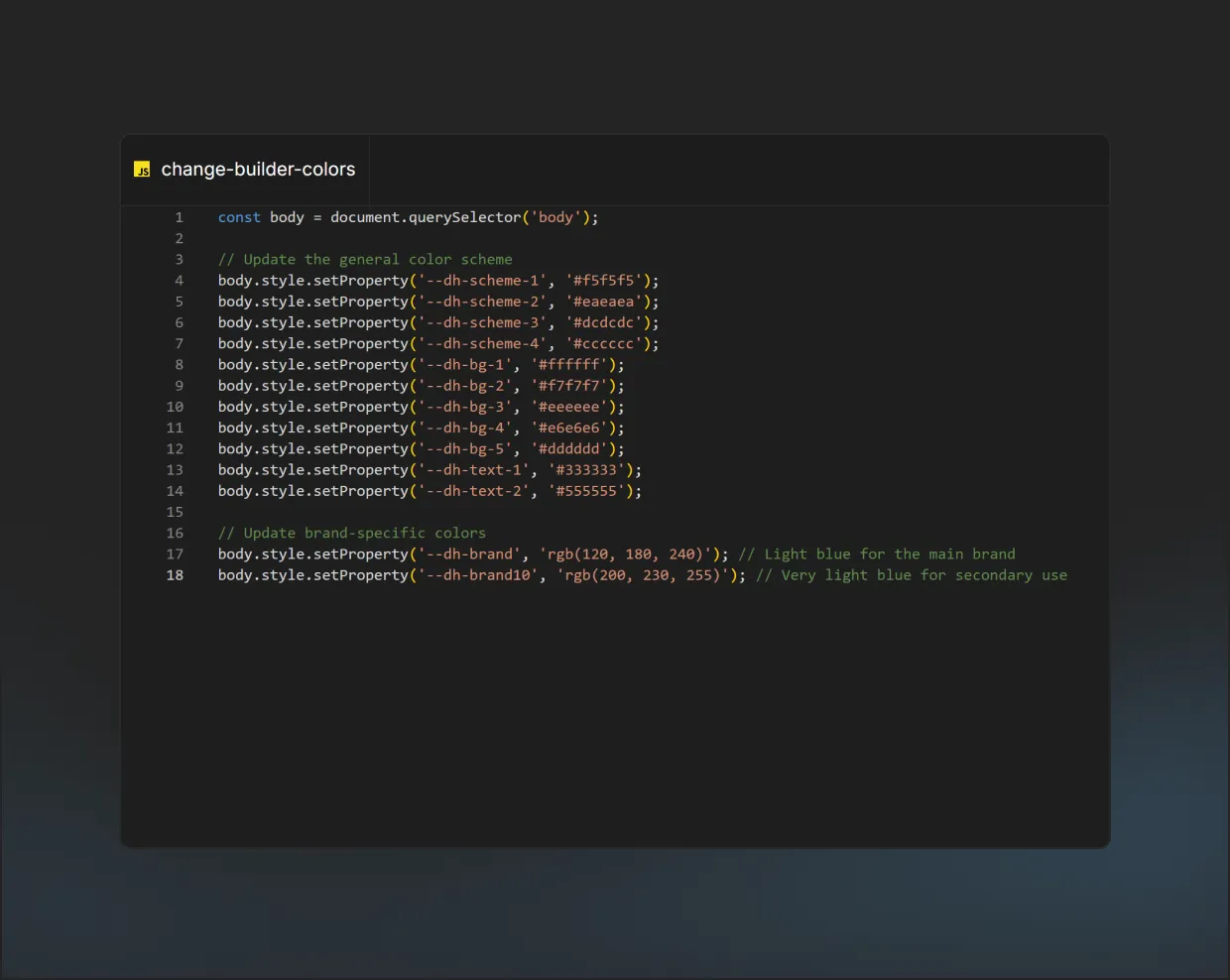Viewport: 1230px width, 980px height.
Task: Click the '--dh-bg-2' property name
Action: click(x=465, y=386)
